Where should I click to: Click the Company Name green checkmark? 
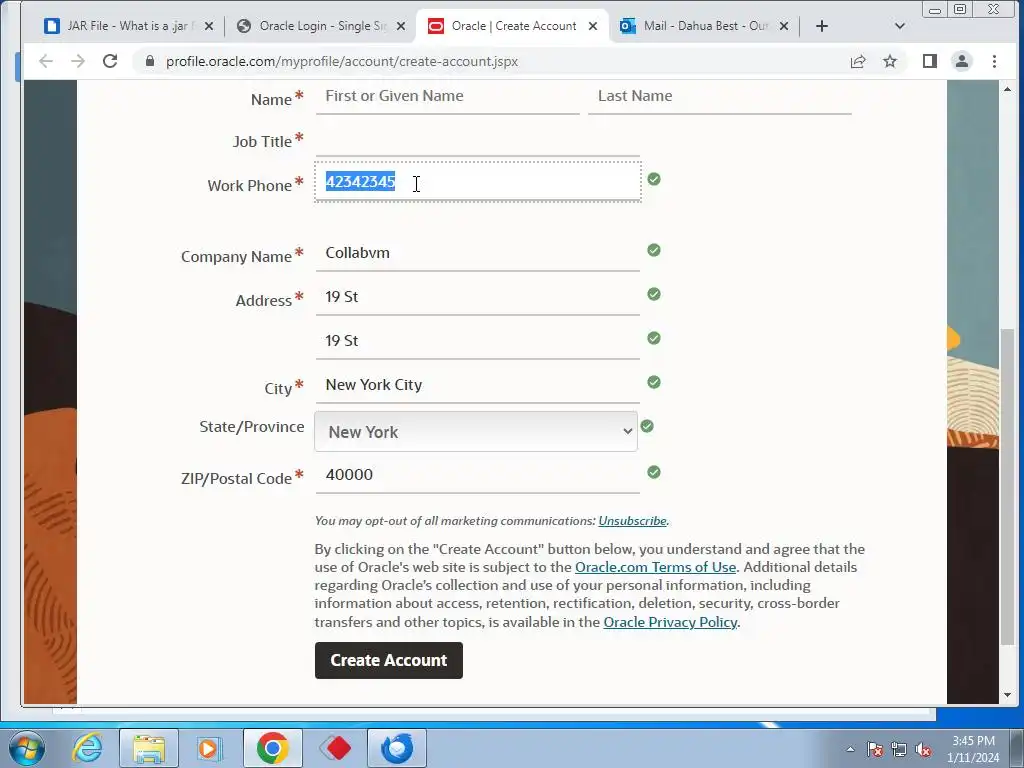click(654, 250)
